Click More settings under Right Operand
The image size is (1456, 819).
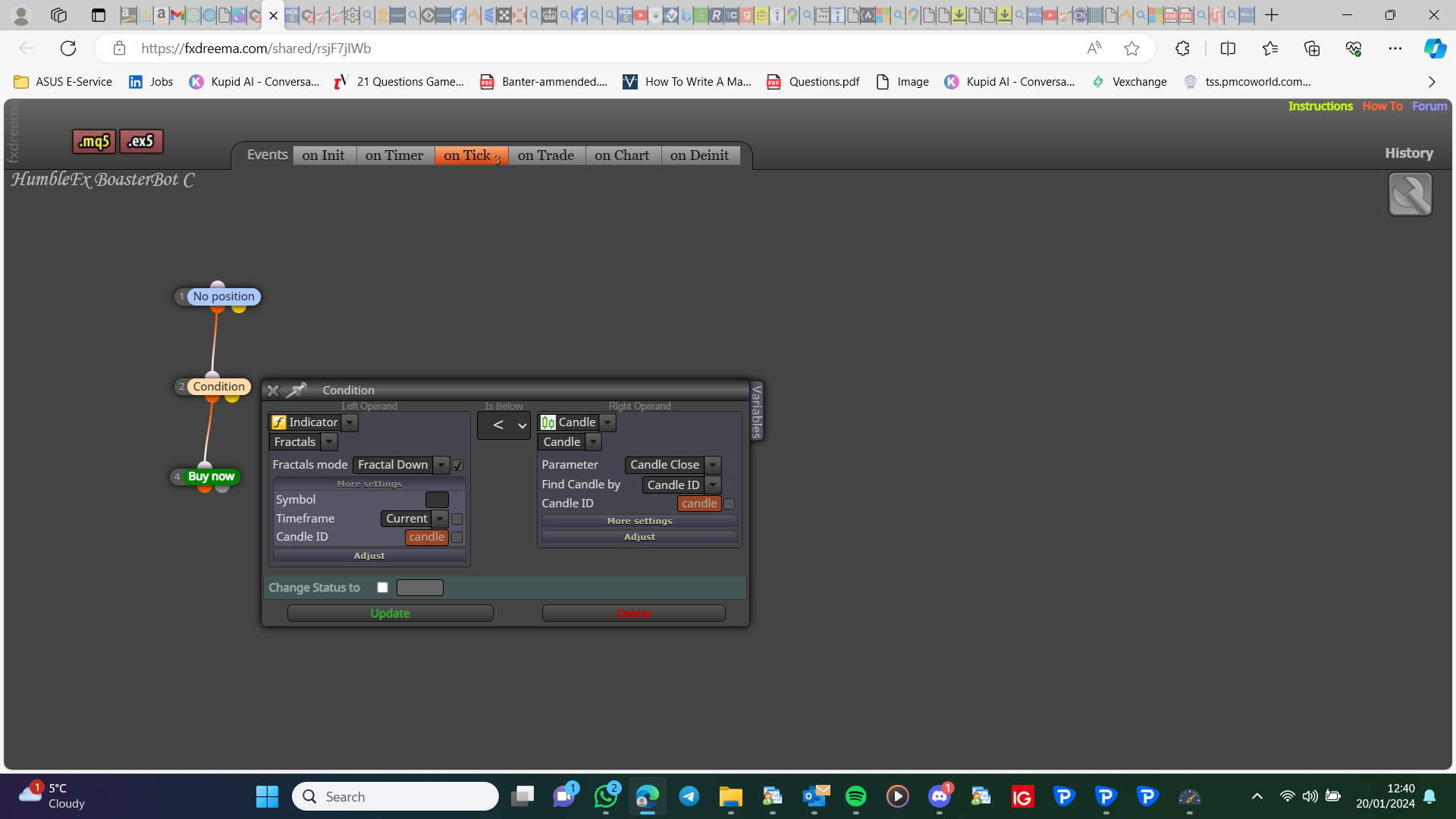coord(639,521)
